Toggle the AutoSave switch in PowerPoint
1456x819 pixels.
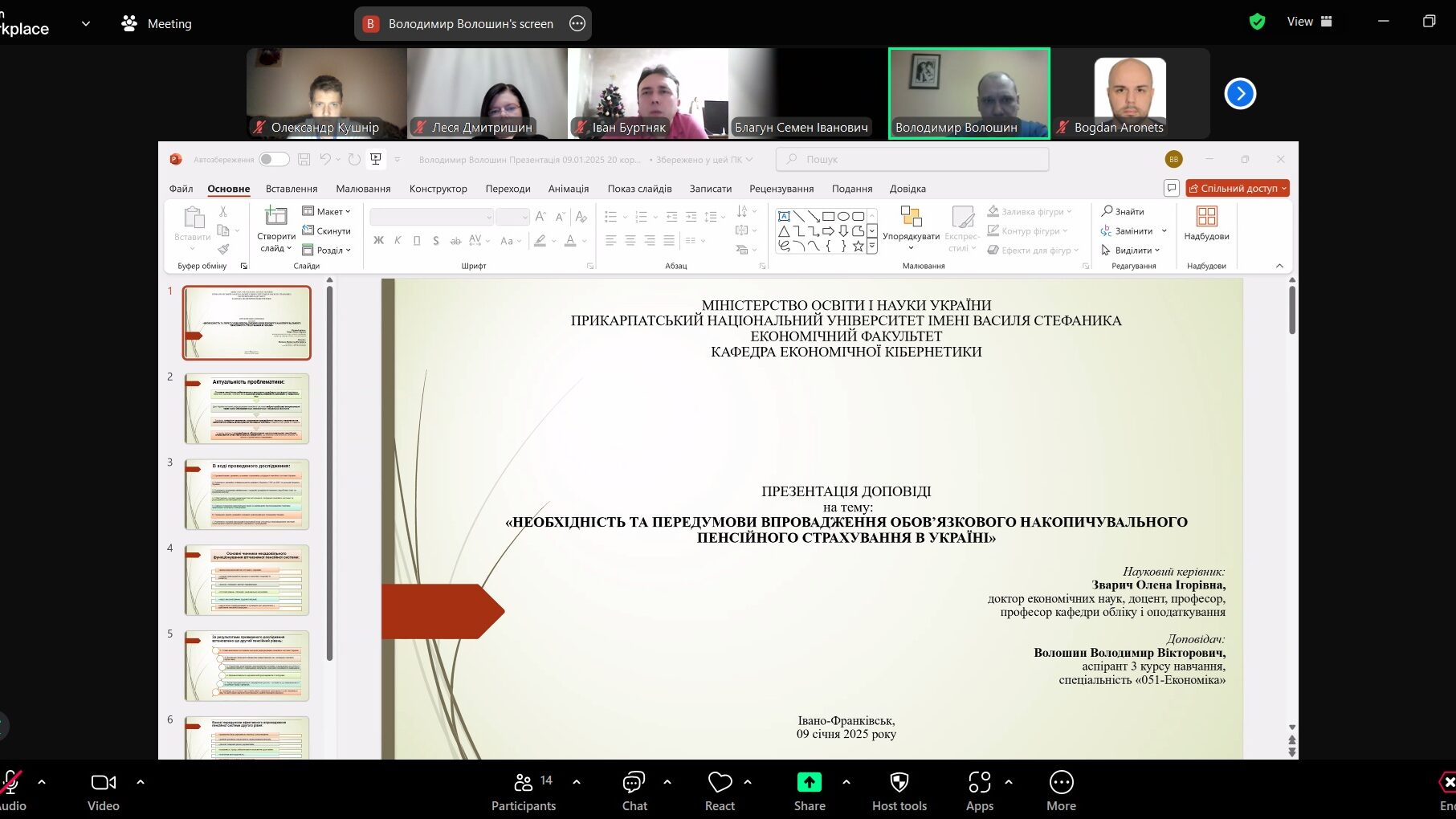tap(274, 160)
